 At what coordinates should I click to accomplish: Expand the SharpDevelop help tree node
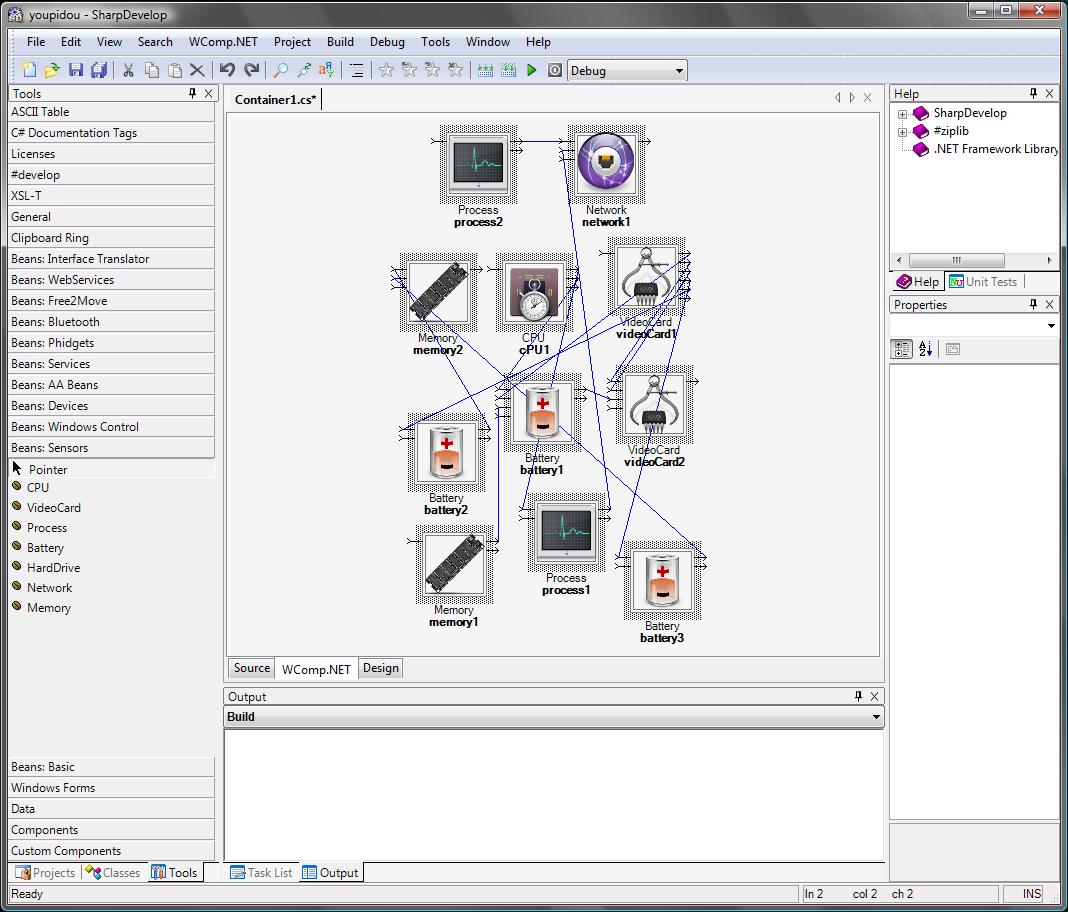[x=902, y=114]
